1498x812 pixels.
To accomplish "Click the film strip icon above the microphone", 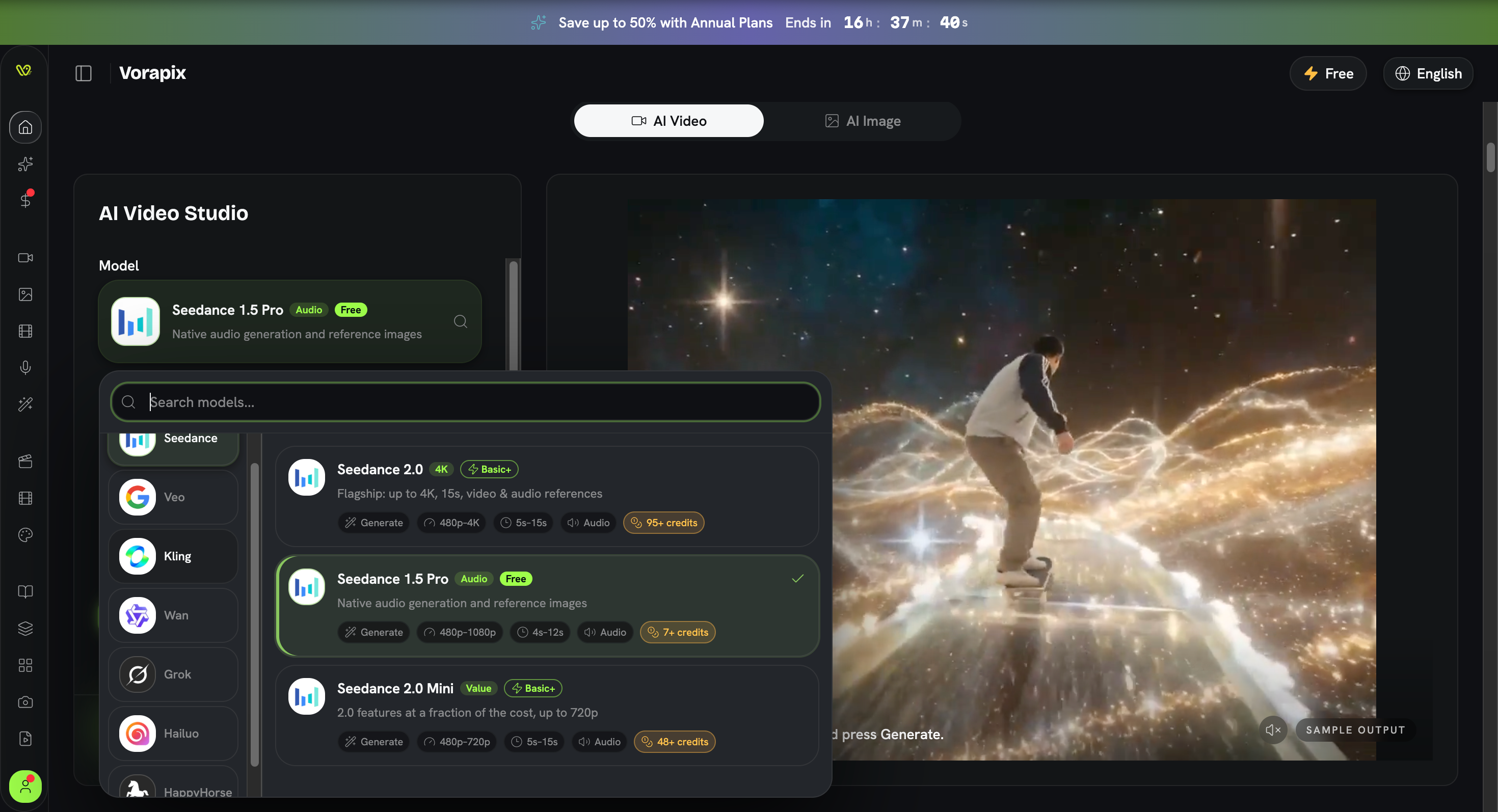I will click(x=25, y=331).
